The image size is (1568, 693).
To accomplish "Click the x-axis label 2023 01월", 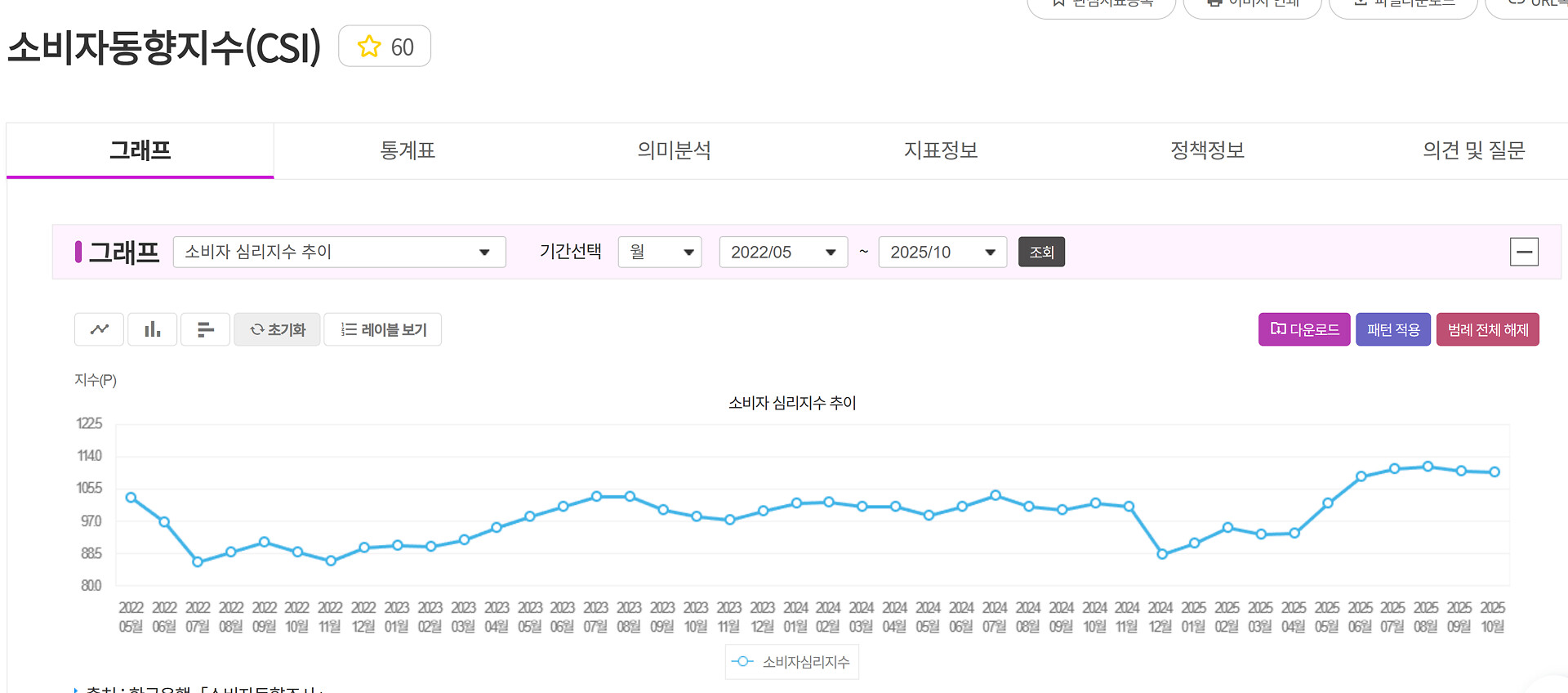I will coord(397,617).
